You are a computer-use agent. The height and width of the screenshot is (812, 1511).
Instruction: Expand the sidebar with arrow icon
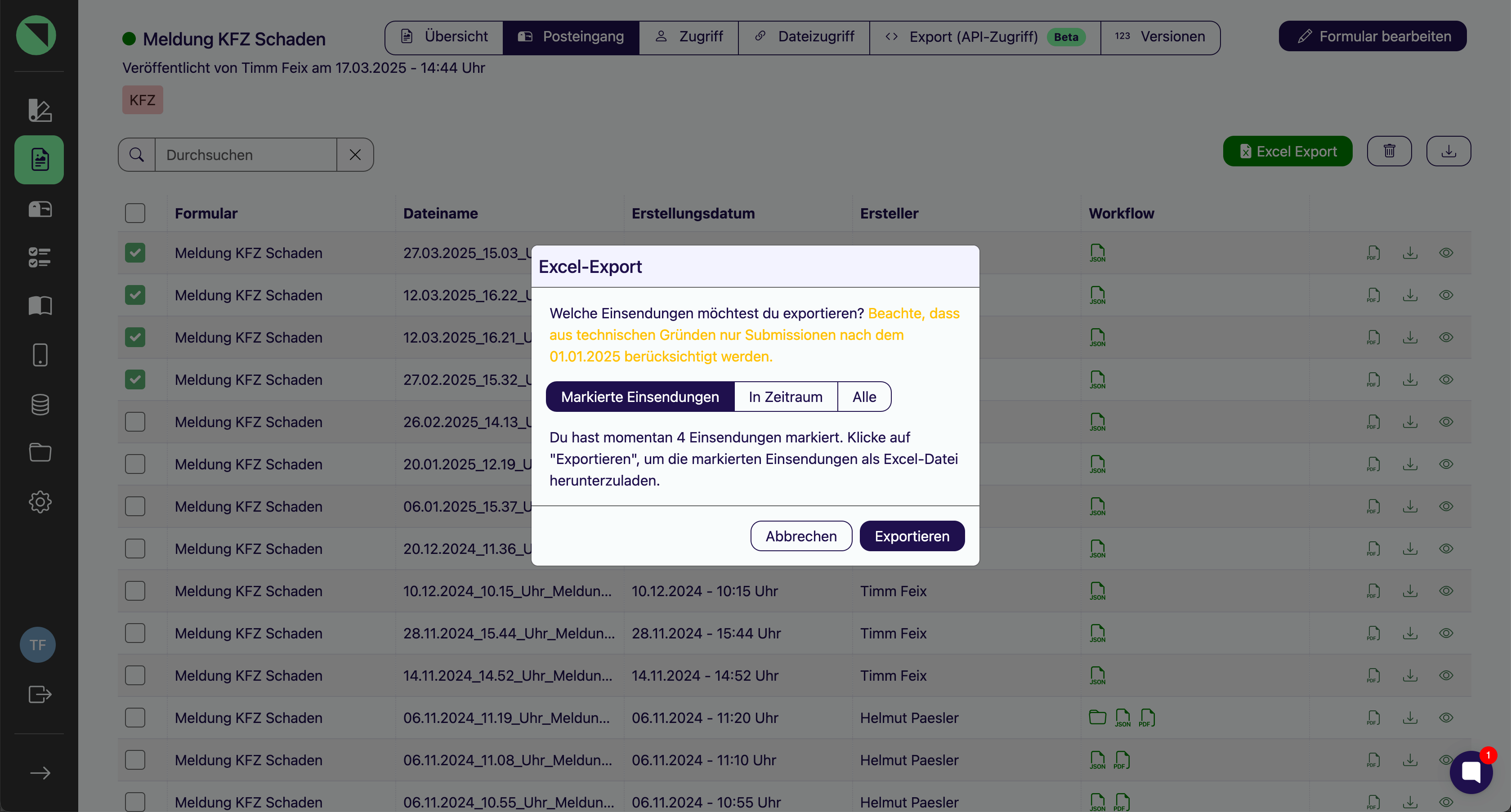[x=39, y=773]
